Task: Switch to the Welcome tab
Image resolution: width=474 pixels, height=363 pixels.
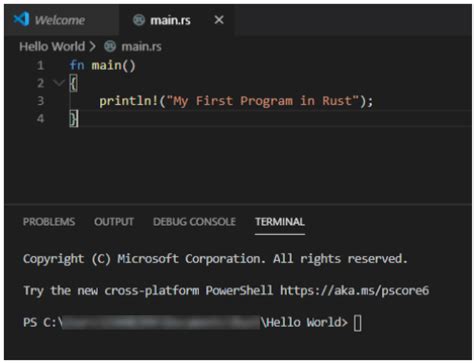Action: pyautogui.click(x=60, y=20)
